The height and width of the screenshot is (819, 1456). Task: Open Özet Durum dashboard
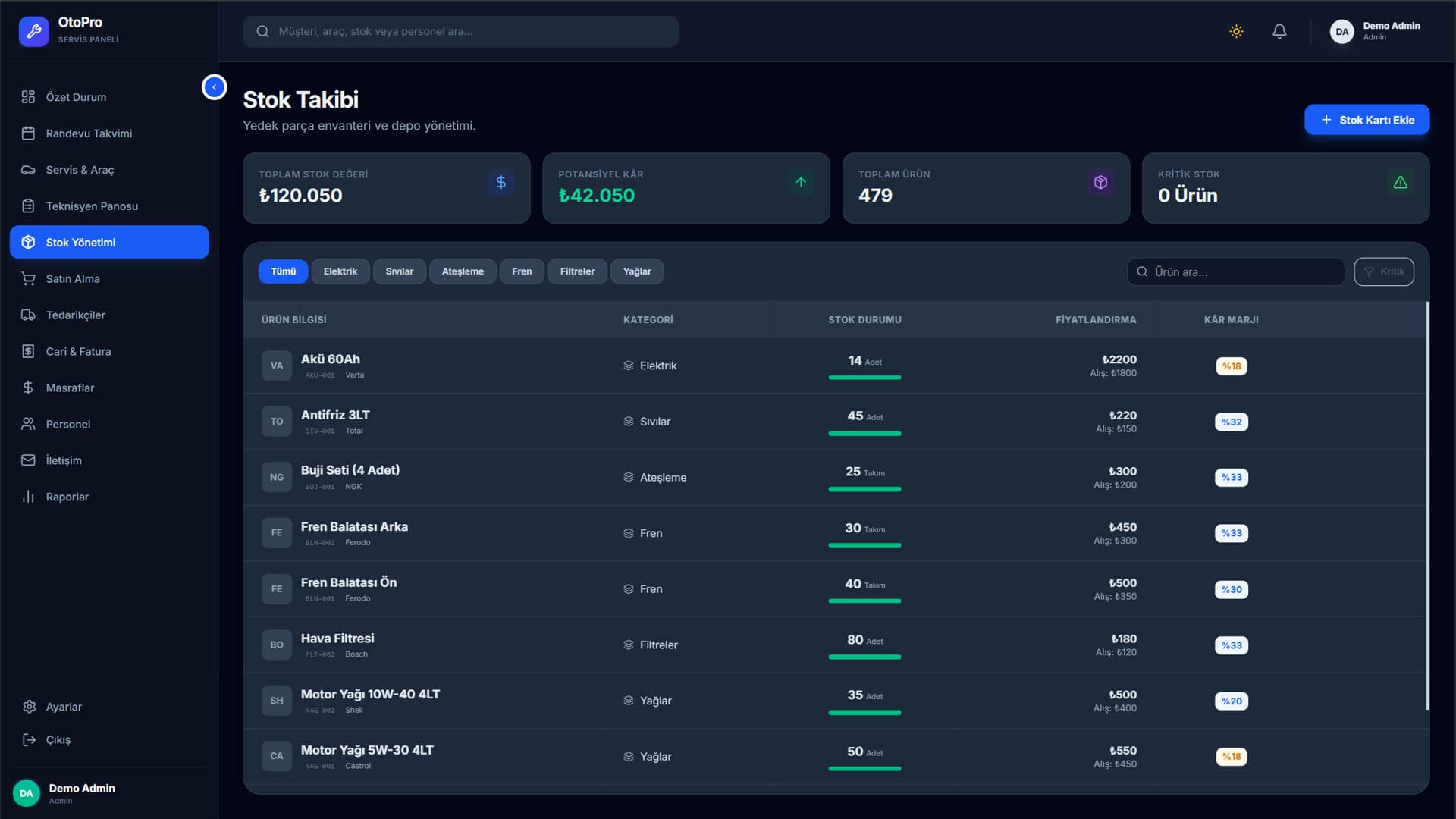[x=76, y=97]
